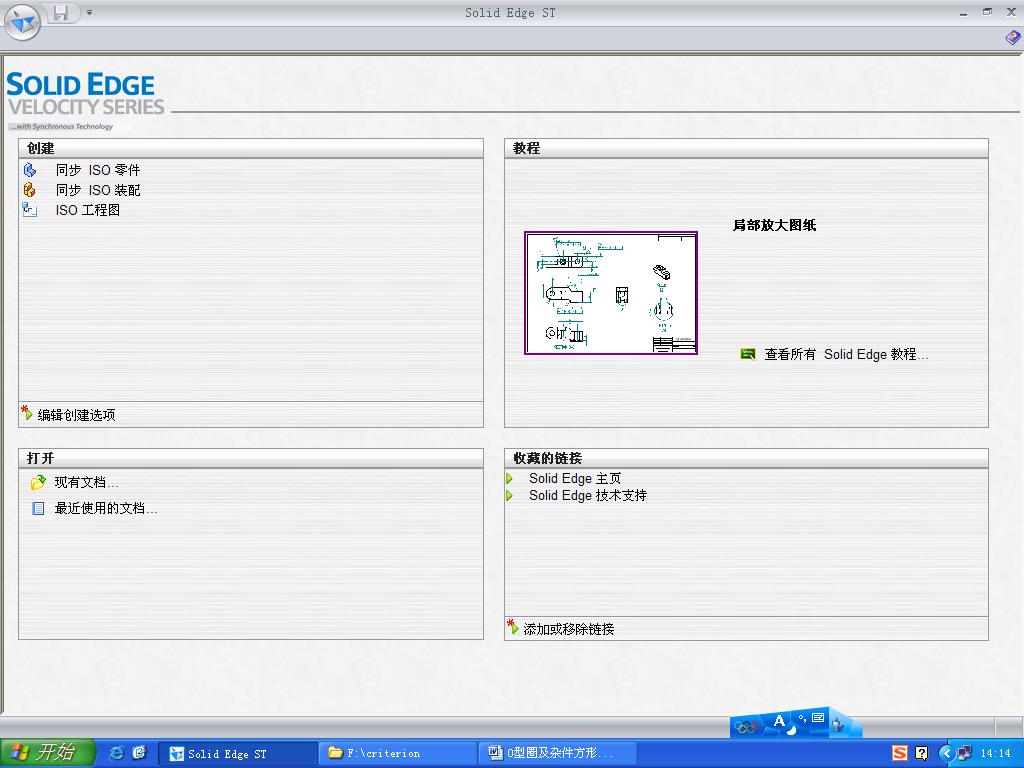Create a new 同步 ISO 零件 document

(x=98, y=170)
